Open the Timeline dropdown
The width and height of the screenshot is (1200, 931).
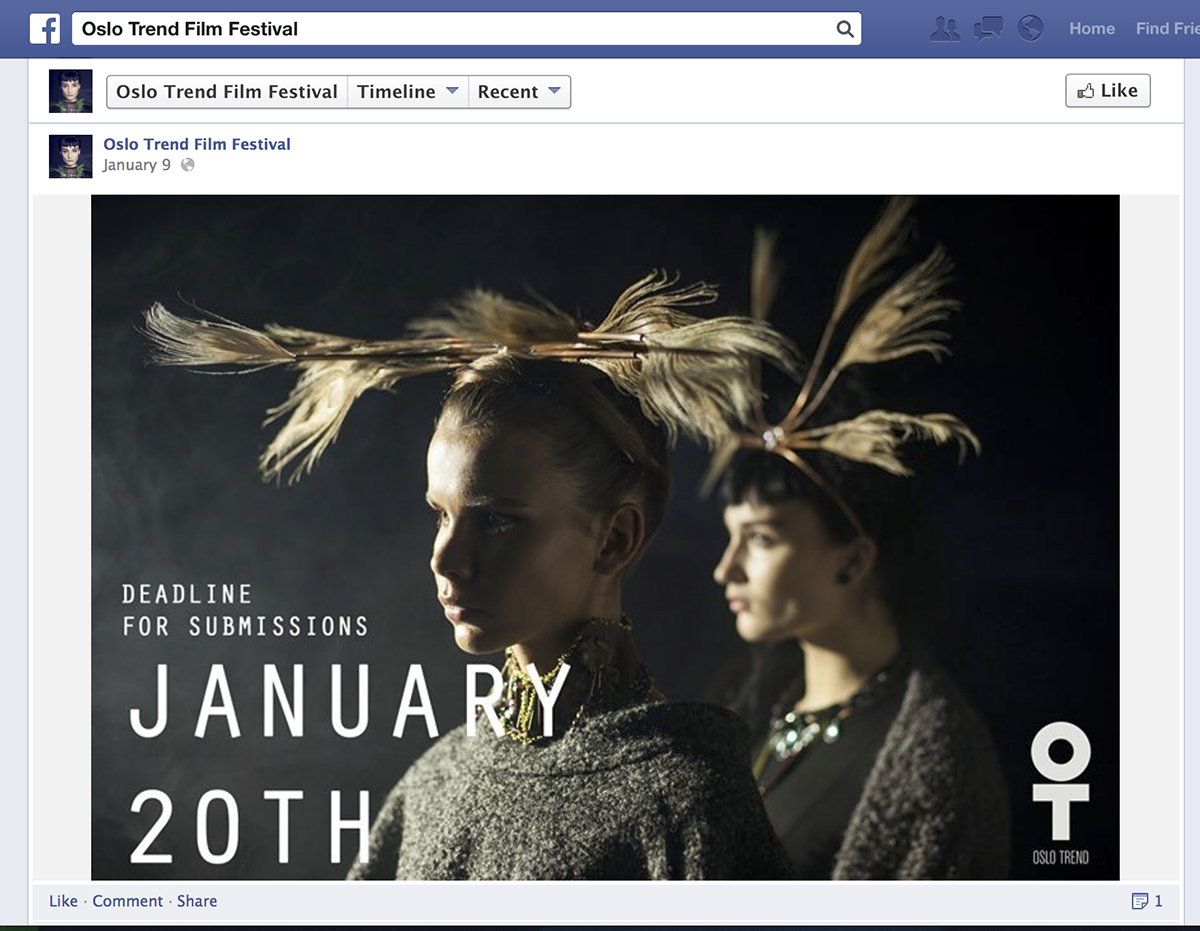pos(408,91)
